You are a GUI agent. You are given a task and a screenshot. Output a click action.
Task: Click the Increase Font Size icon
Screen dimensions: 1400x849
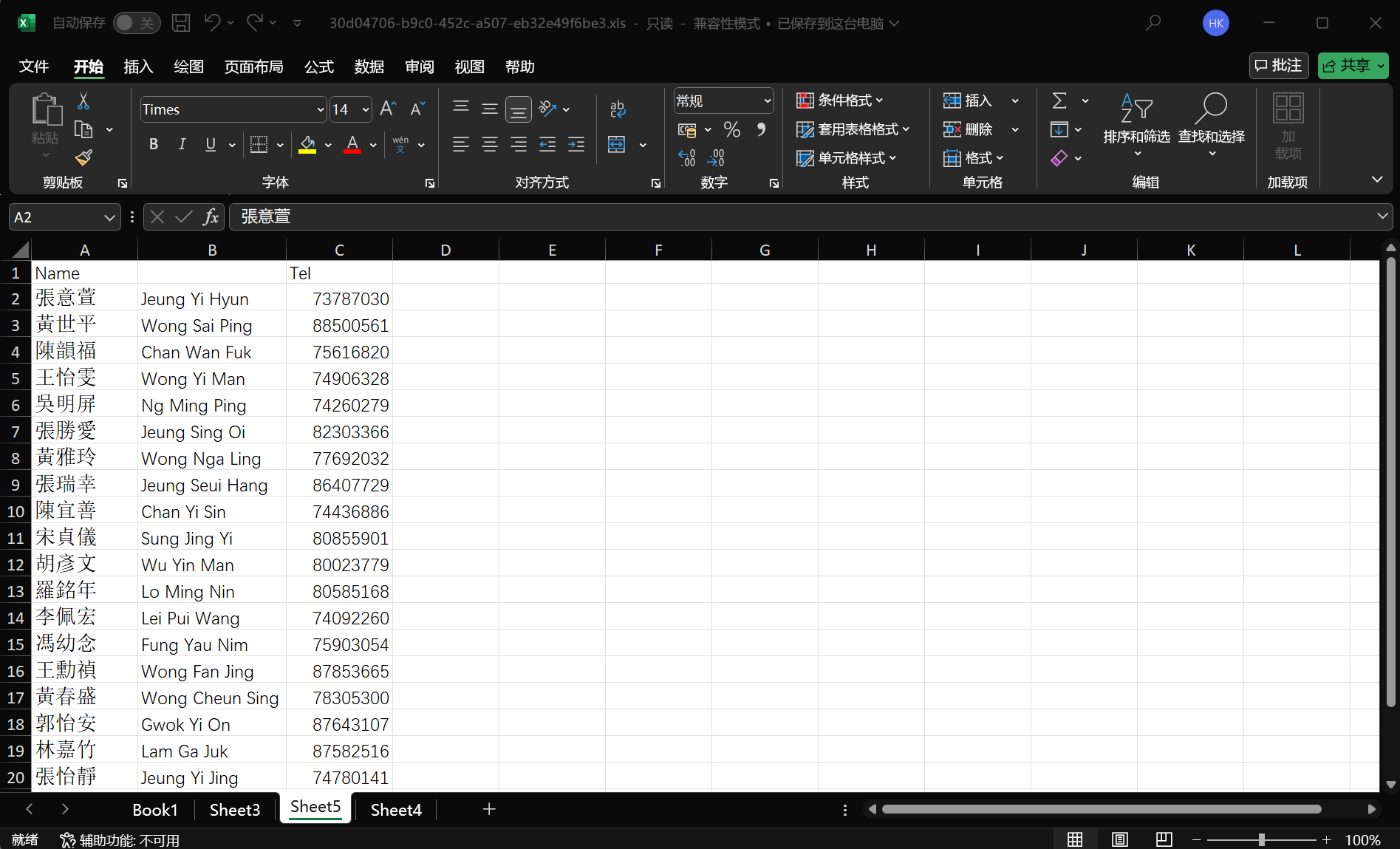388,109
